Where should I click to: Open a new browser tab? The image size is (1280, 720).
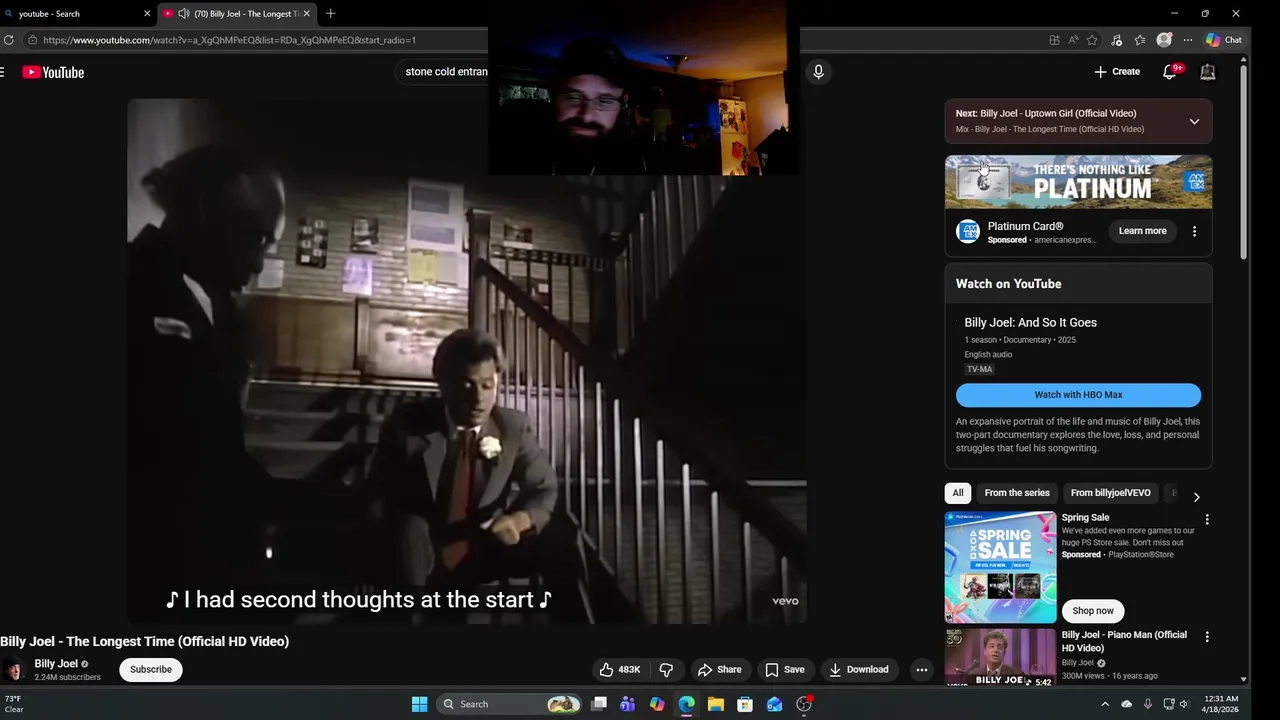click(330, 14)
